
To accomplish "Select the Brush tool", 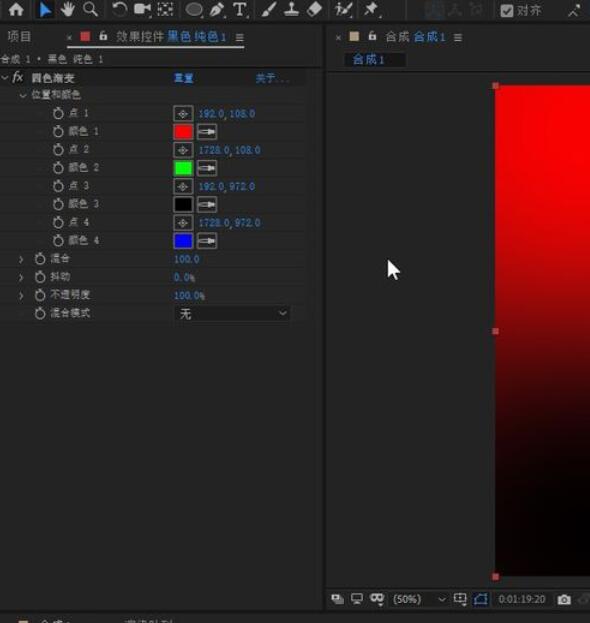I will tap(269, 9).
